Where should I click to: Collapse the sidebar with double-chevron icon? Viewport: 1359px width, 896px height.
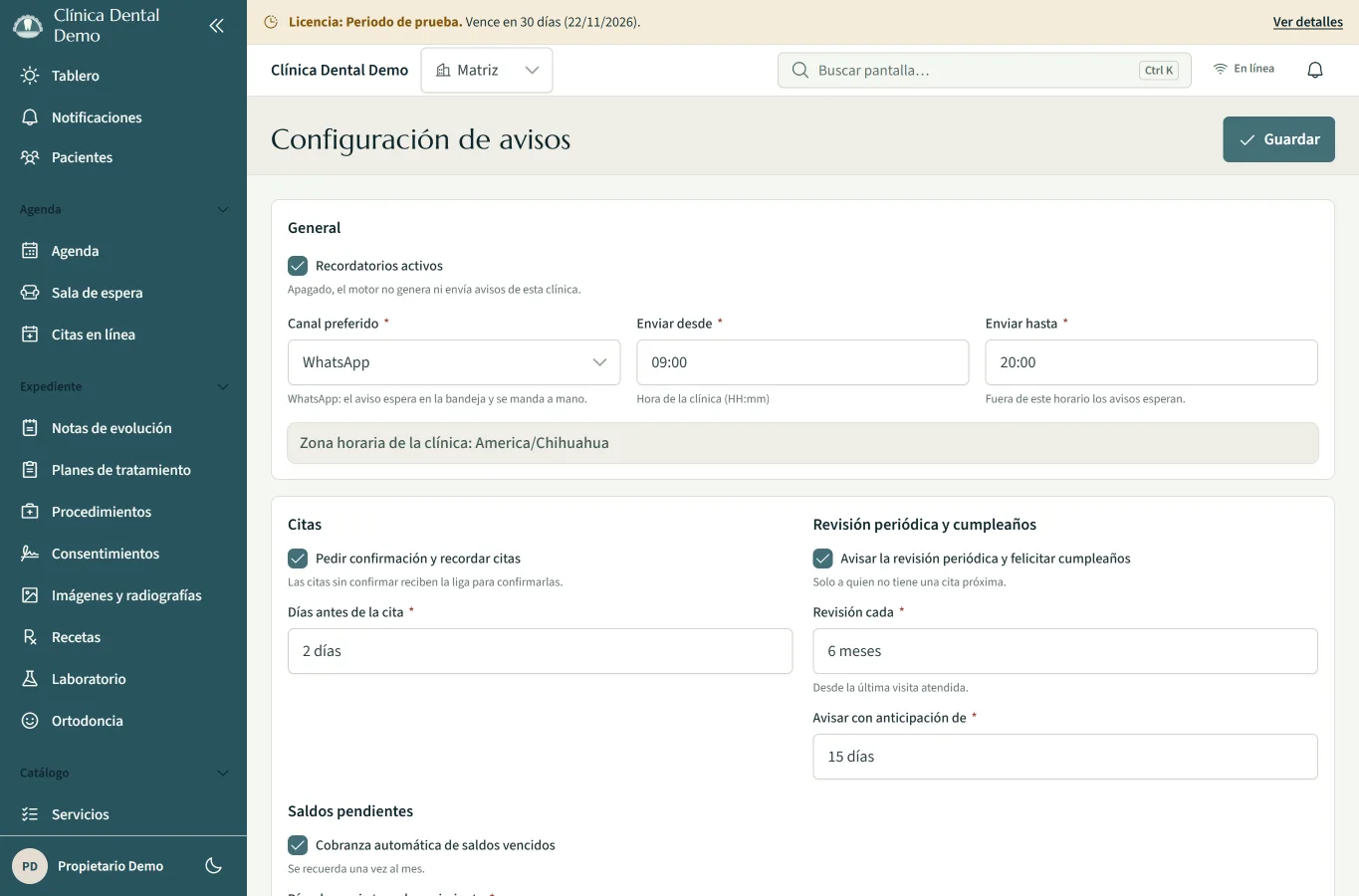click(216, 26)
